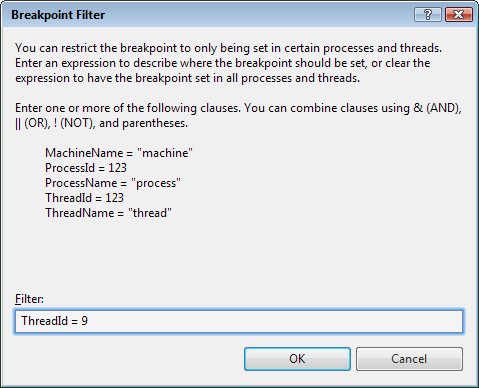Click the ThreadName = "thread" example clause

point(108,213)
